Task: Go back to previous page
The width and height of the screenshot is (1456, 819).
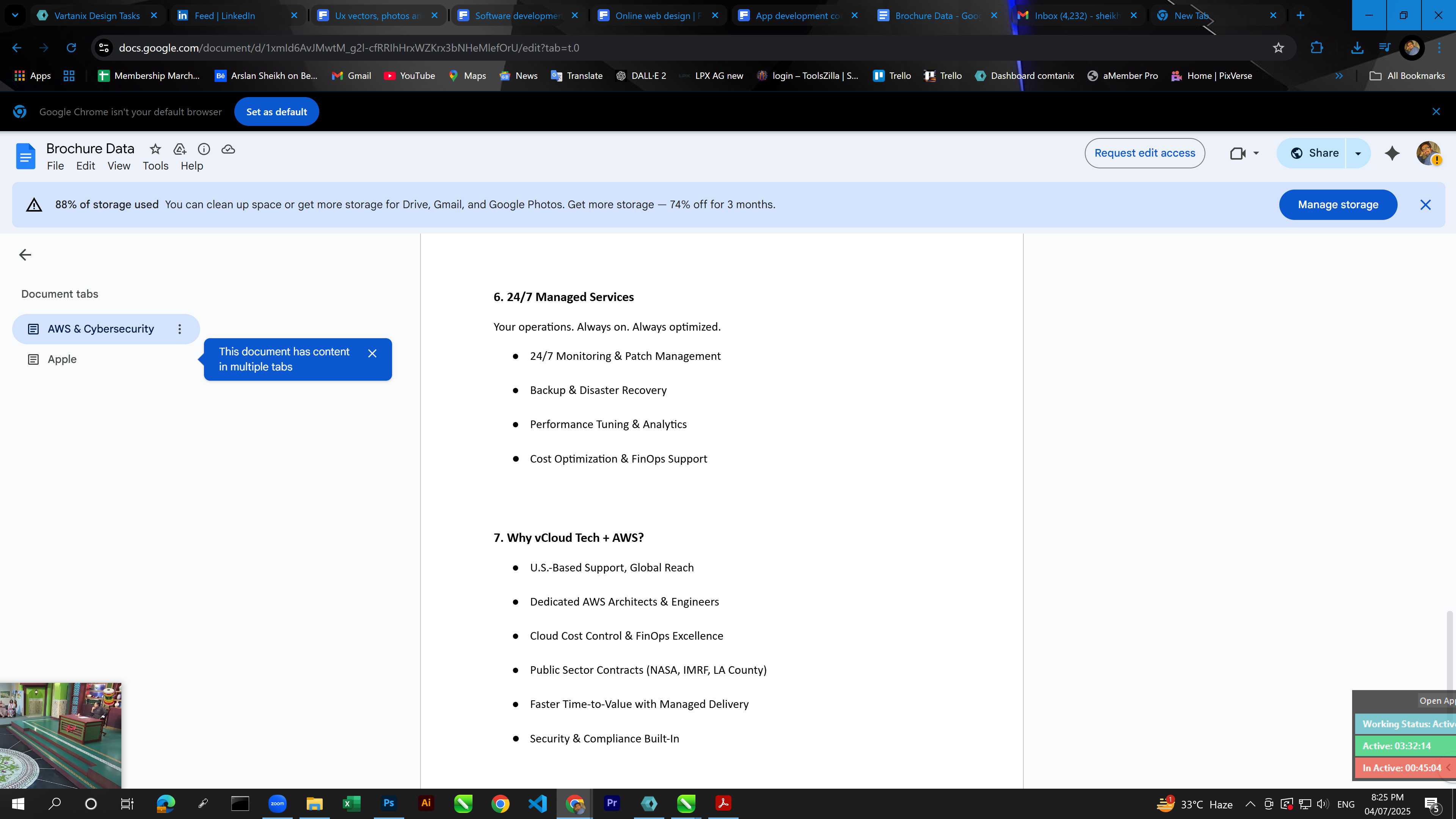Action: click(17, 48)
